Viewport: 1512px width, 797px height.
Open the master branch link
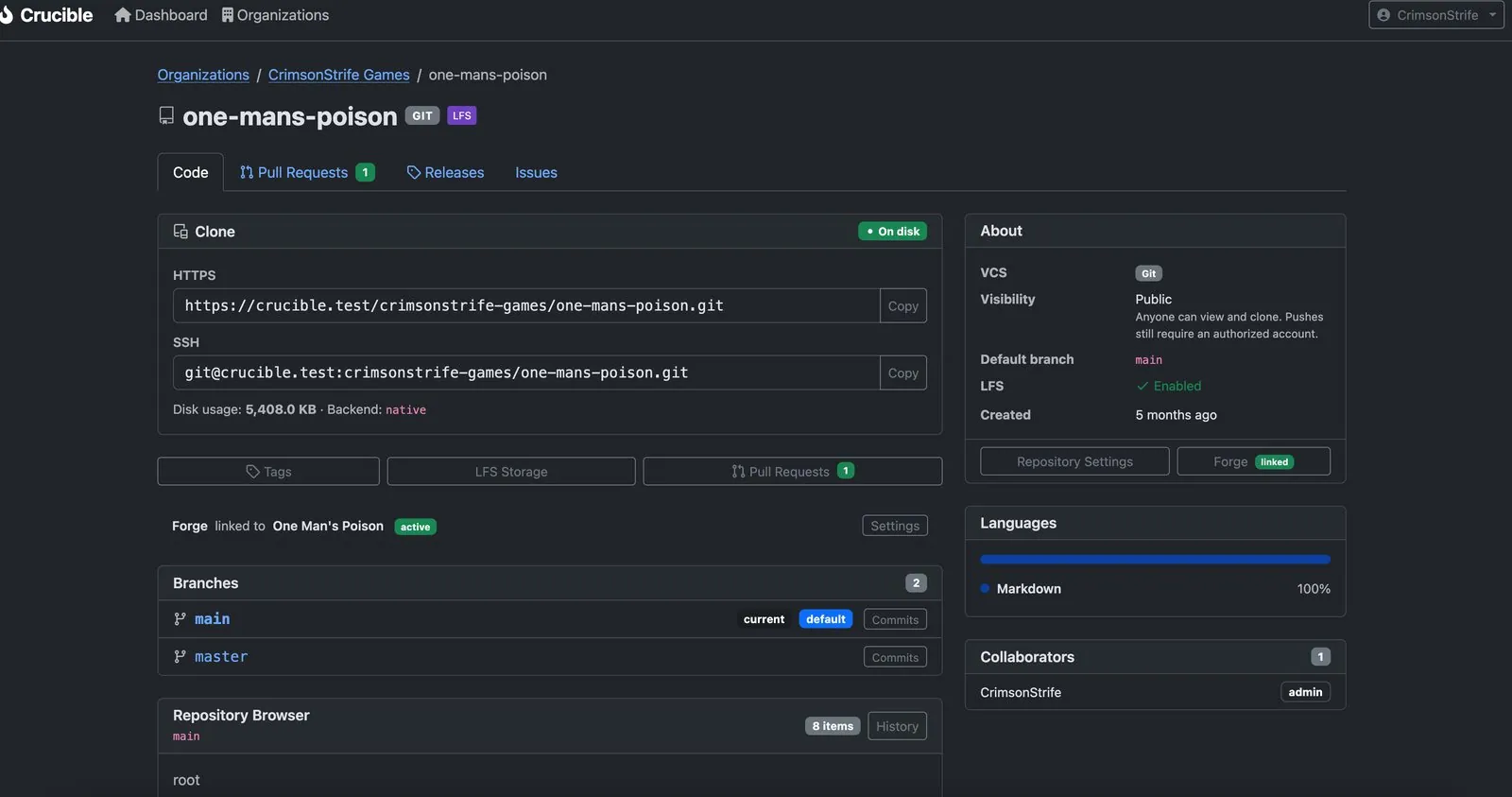click(x=221, y=657)
